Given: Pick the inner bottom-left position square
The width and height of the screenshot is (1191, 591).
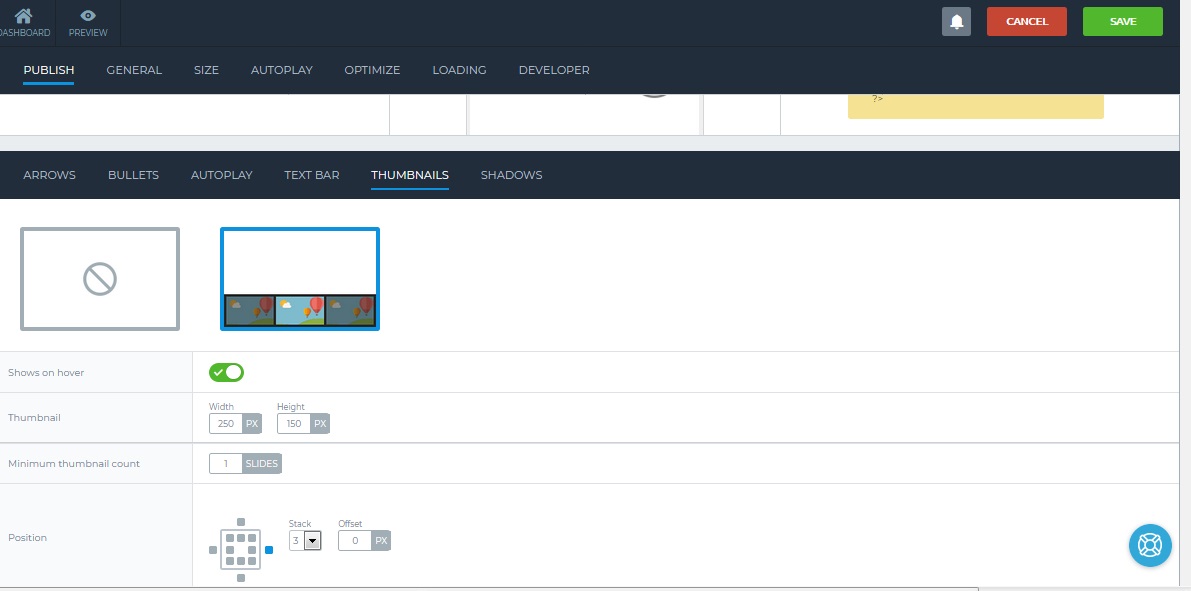Looking at the screenshot, I should [229, 561].
